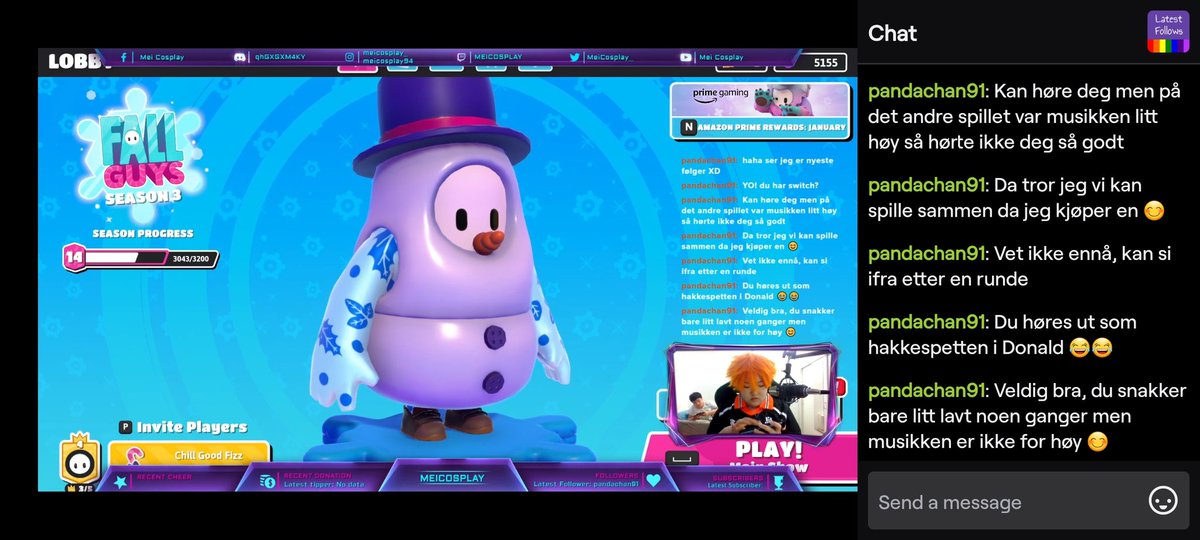Click the streamer webcam thumbnail
Viewport: 1200px width, 540px height.
coord(755,391)
